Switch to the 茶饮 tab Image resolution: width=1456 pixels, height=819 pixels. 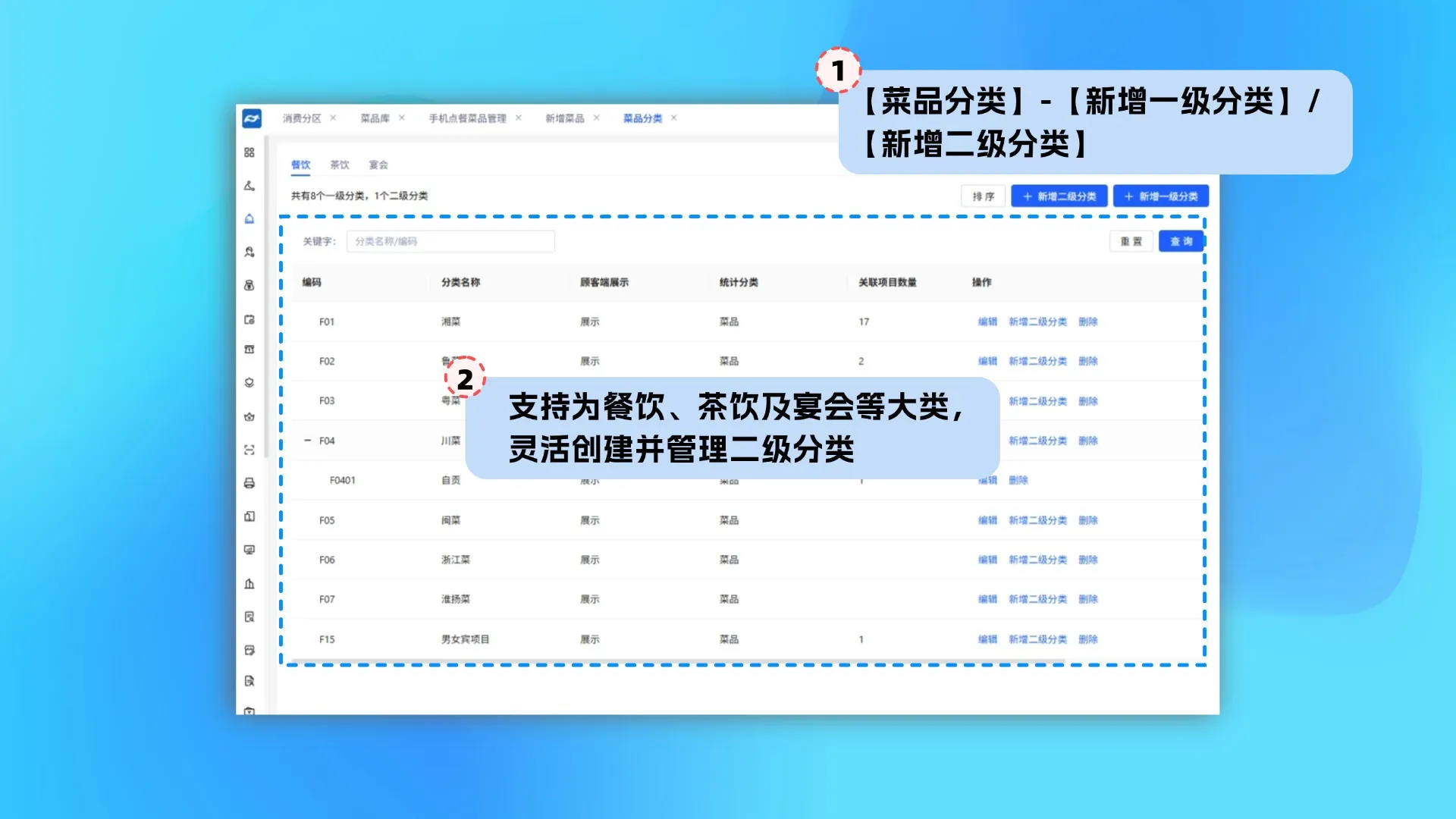pyautogui.click(x=340, y=165)
